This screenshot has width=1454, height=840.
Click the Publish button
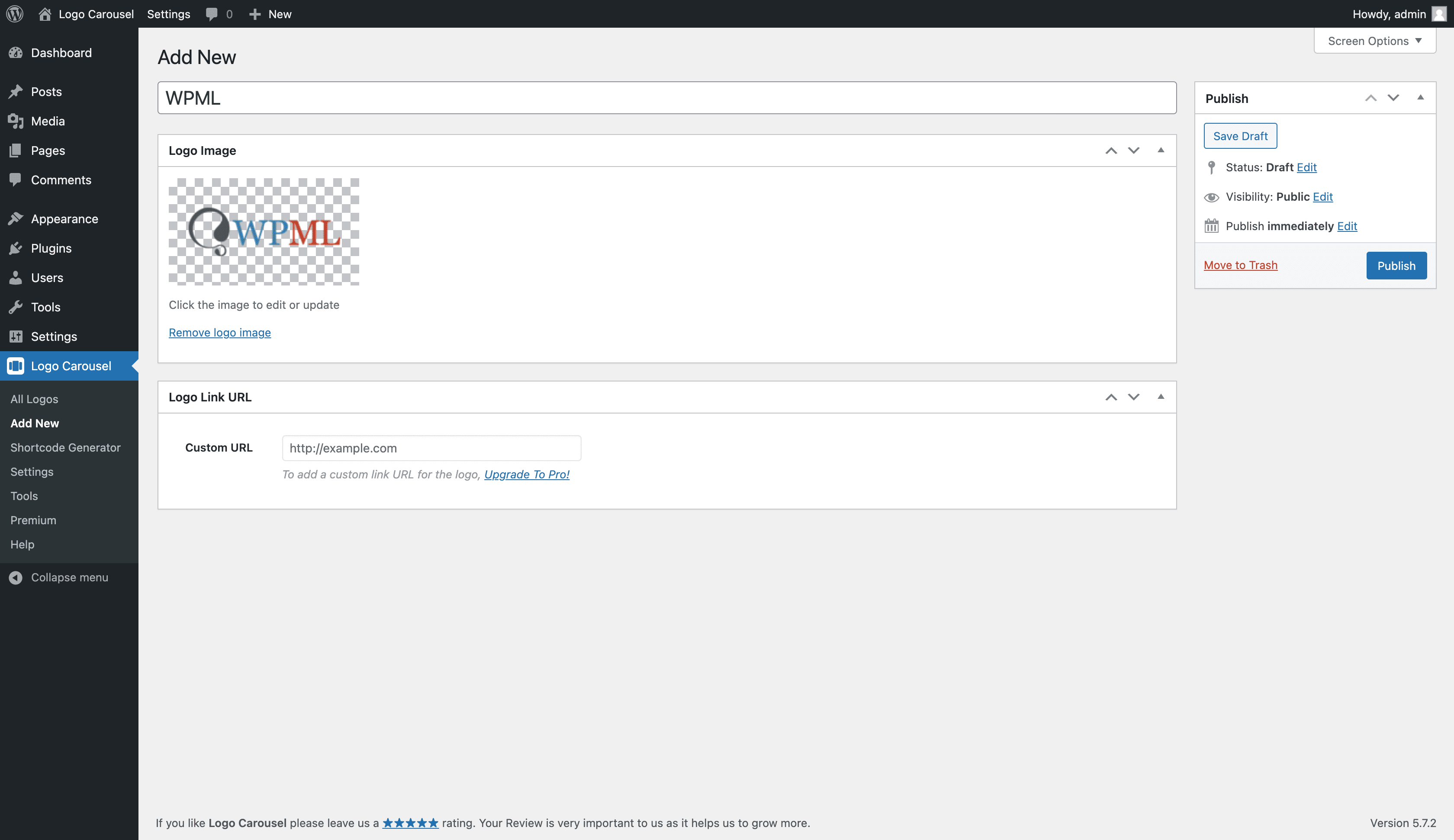1397,265
